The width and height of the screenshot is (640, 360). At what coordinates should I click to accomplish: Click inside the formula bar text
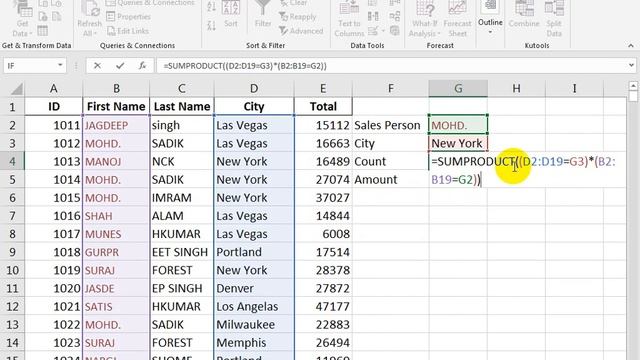pos(245,66)
